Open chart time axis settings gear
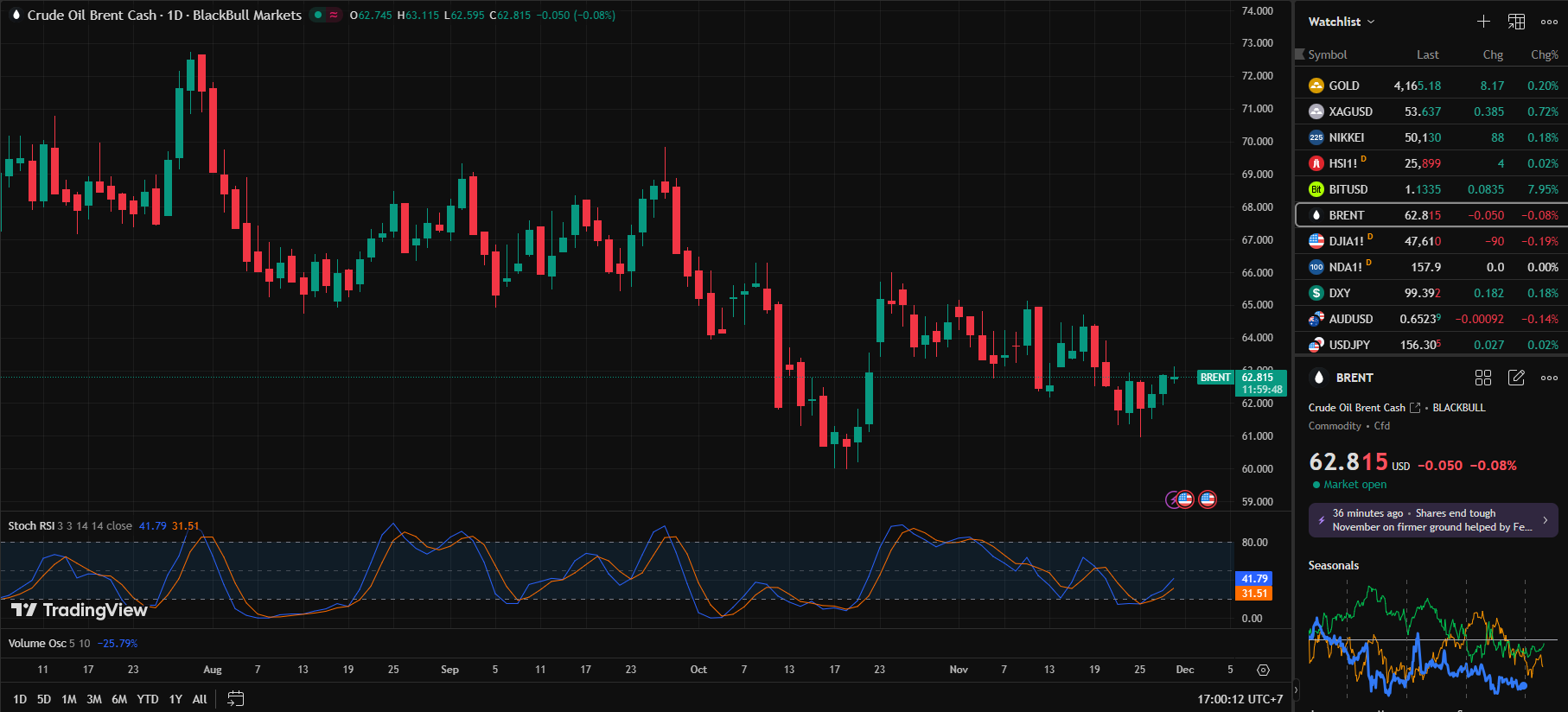This screenshot has width=1568, height=712. pos(1263,670)
